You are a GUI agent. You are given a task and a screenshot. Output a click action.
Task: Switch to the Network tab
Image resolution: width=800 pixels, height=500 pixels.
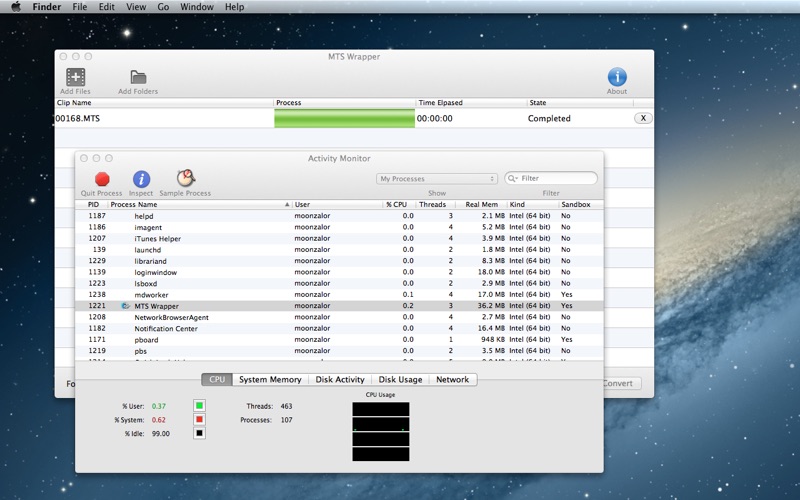453,380
